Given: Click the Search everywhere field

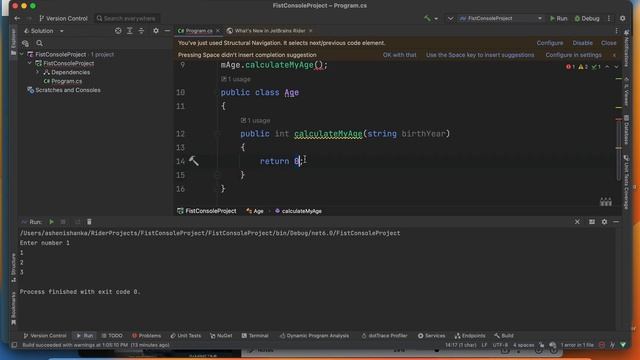Looking at the screenshot, I should click(x=127, y=18).
